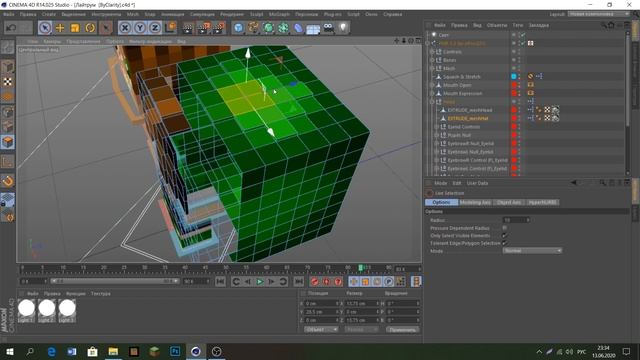Click the Autokeying red button
This screenshot has width=640, height=360.
pyautogui.click(x=326, y=282)
